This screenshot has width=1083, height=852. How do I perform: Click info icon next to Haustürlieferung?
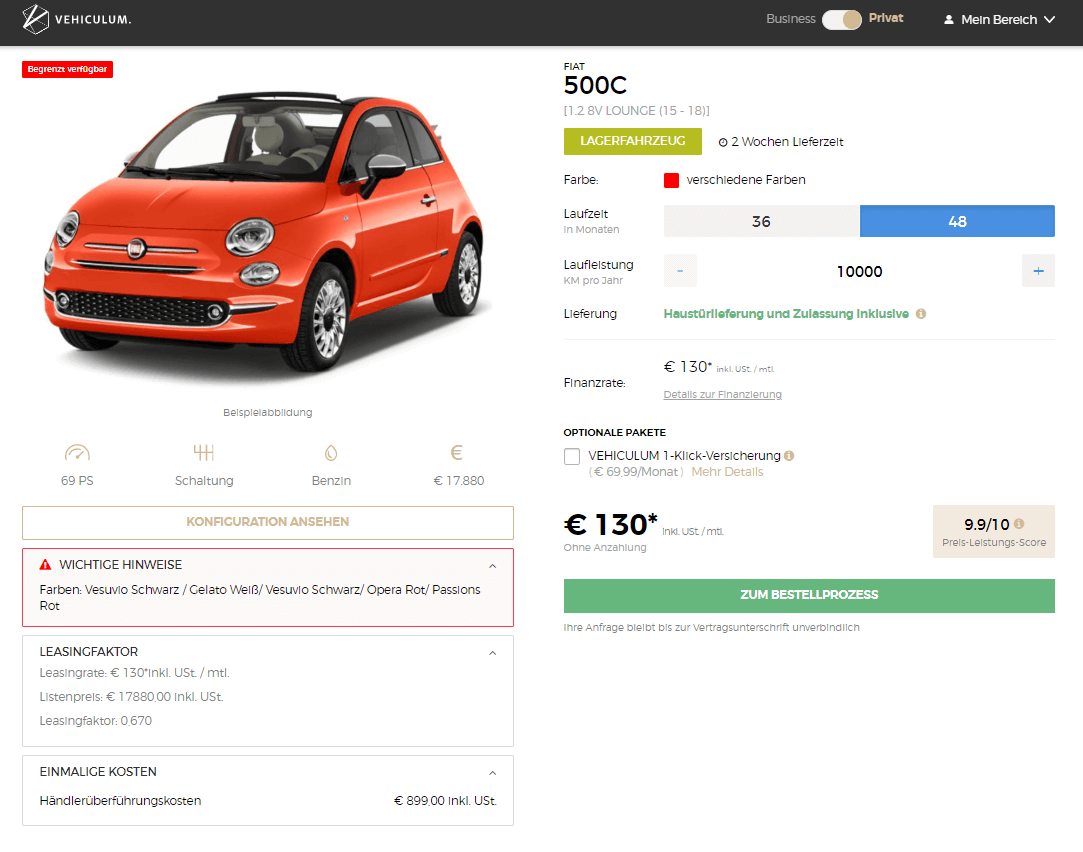point(921,313)
